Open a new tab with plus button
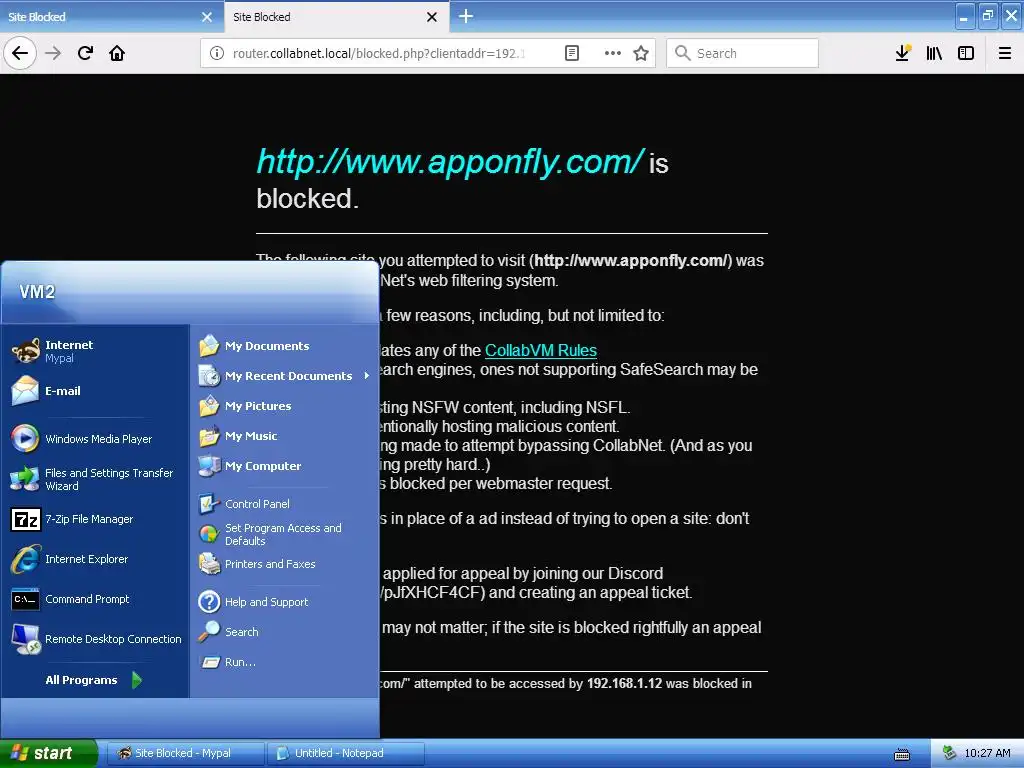Screen dimensions: 1024x768 click(x=466, y=16)
